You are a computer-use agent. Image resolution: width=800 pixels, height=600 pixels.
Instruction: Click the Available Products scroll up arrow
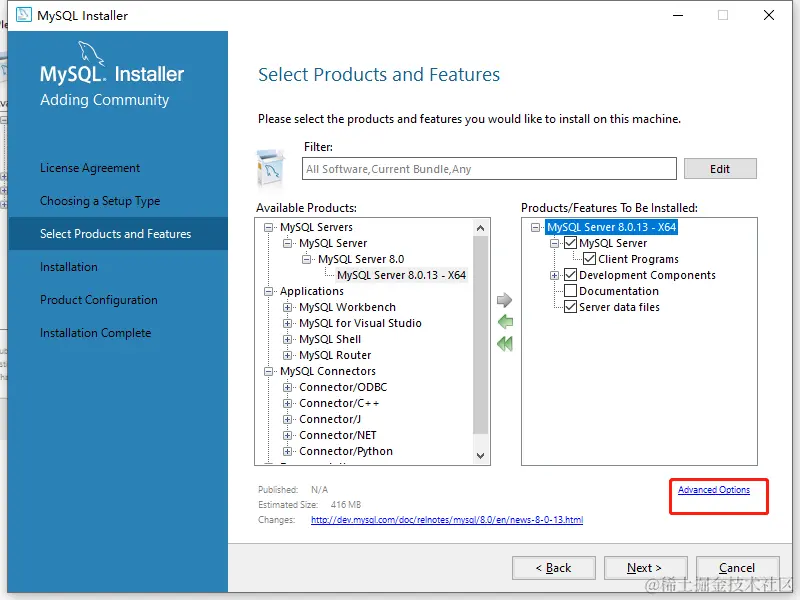480,228
